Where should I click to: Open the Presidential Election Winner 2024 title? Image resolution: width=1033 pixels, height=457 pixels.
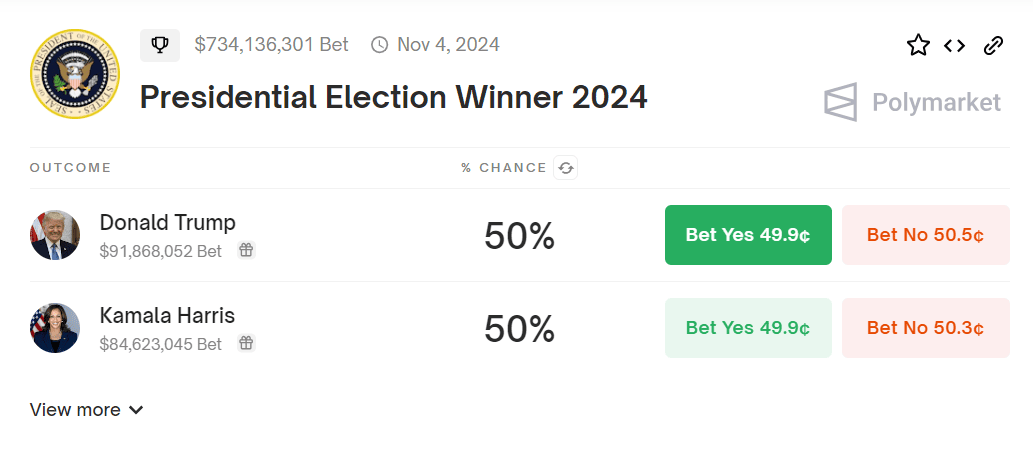393,97
